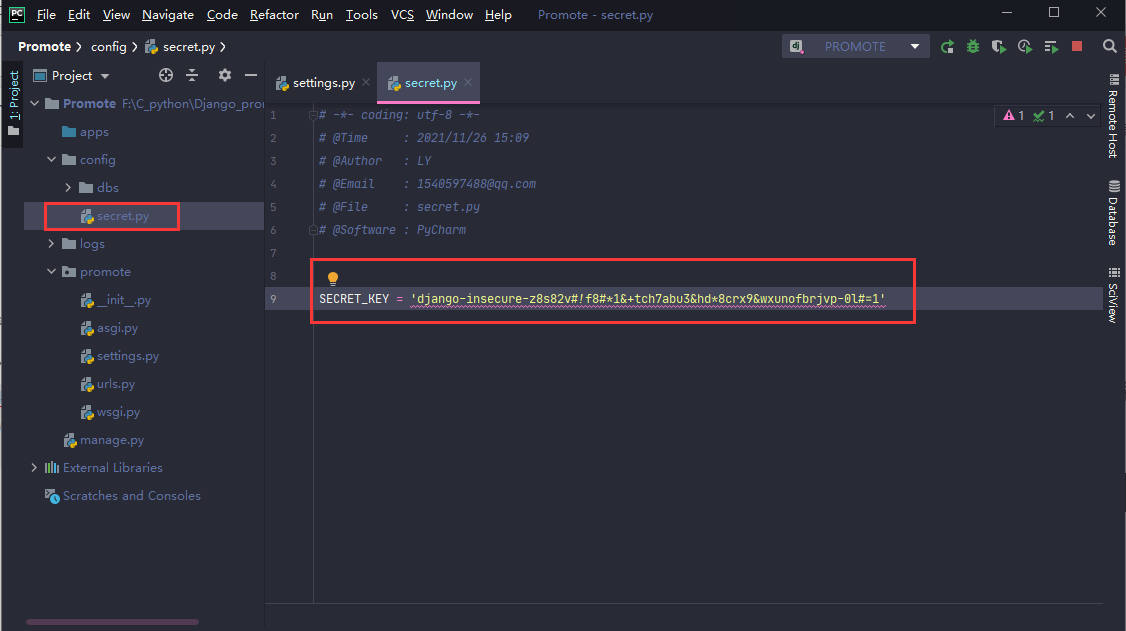Collapse the Promote root folder
1126x631 pixels.
click(34, 103)
